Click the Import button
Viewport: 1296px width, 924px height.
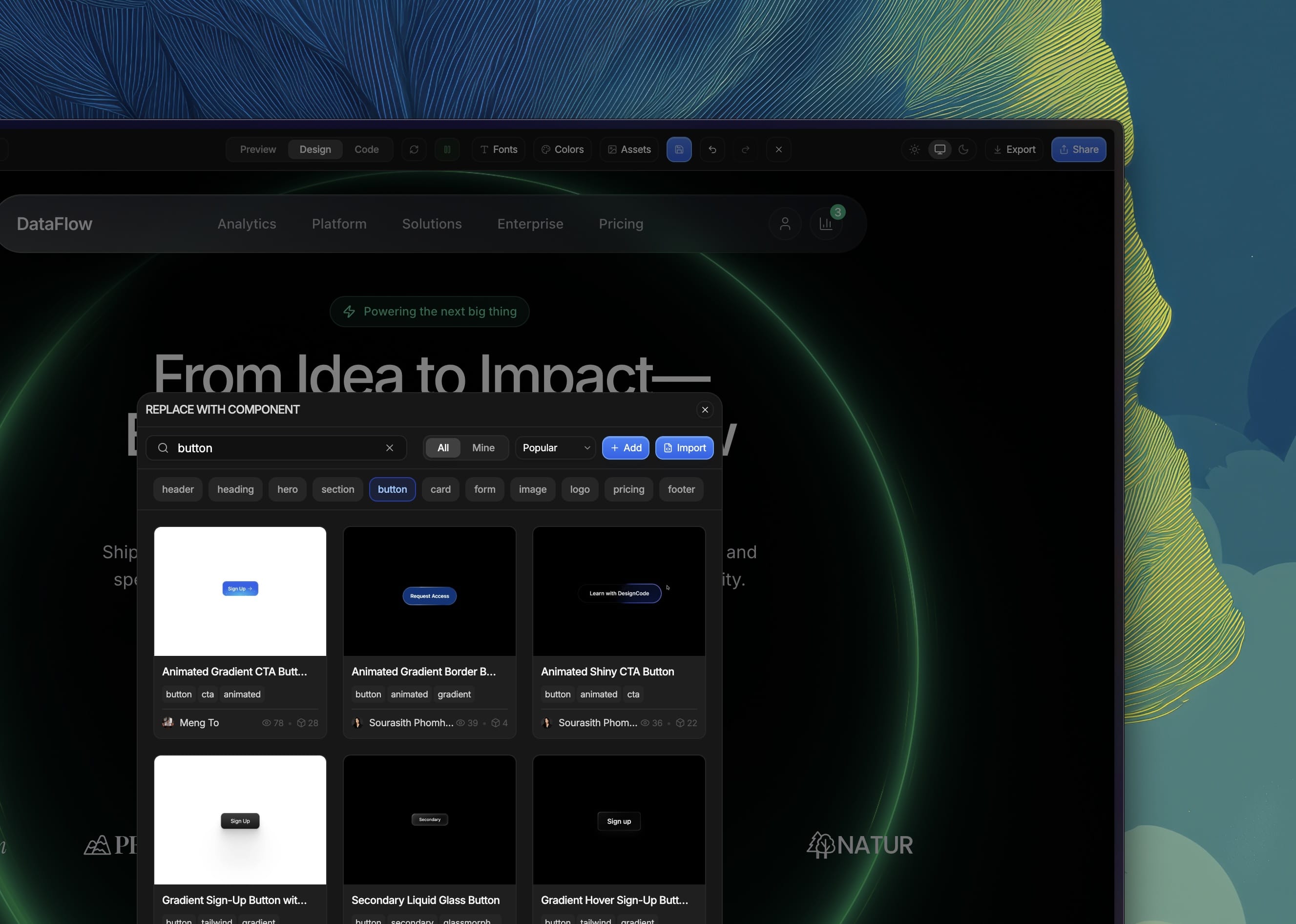pos(684,448)
